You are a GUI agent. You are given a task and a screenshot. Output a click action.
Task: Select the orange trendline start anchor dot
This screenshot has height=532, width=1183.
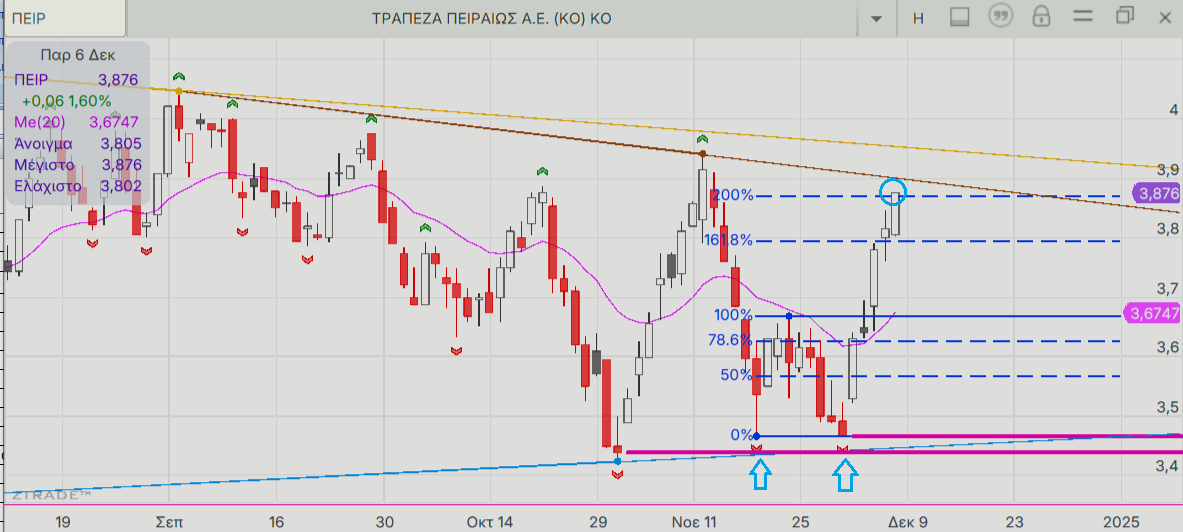178,91
